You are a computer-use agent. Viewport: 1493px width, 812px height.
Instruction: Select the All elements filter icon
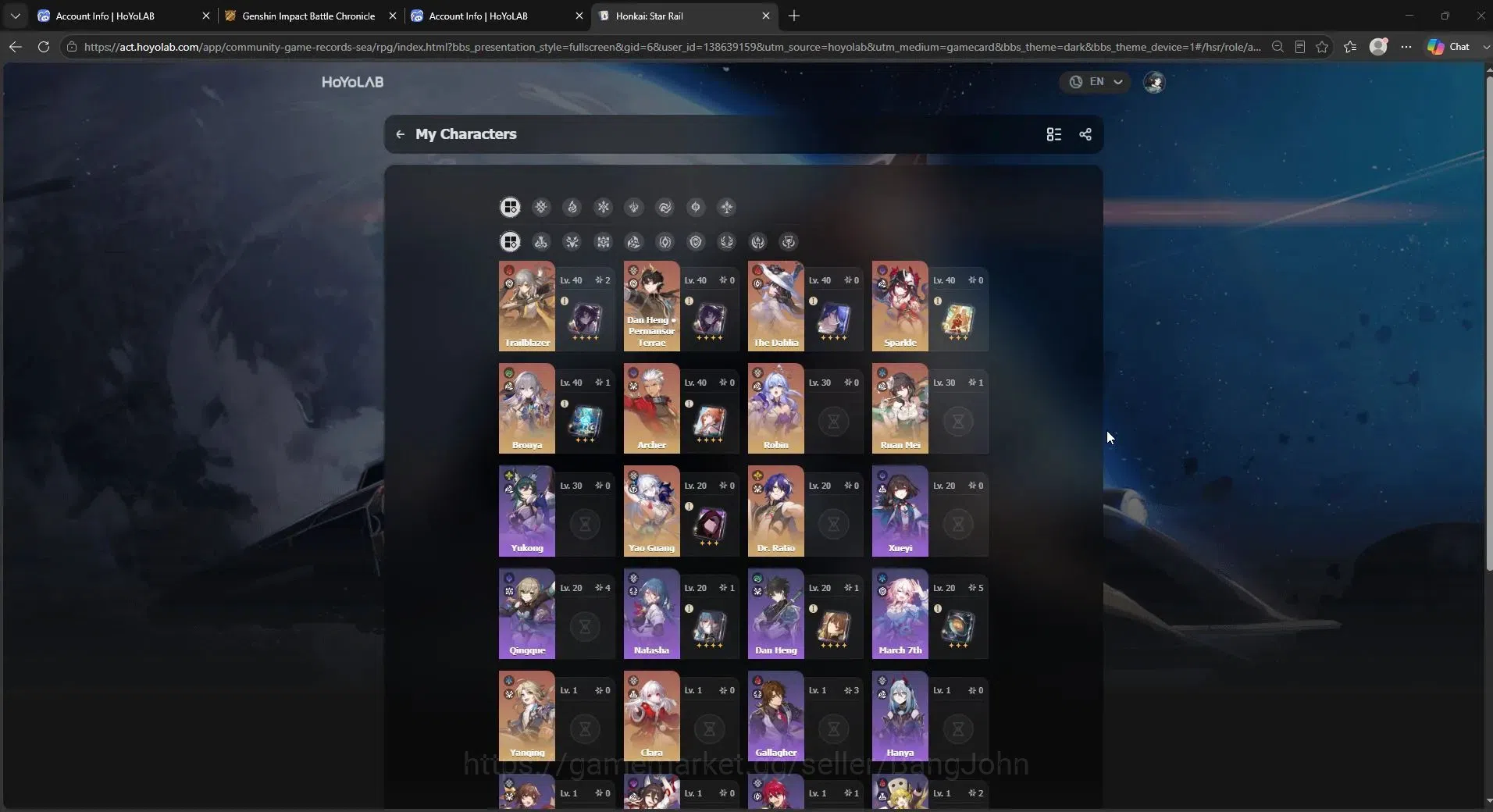(x=510, y=207)
